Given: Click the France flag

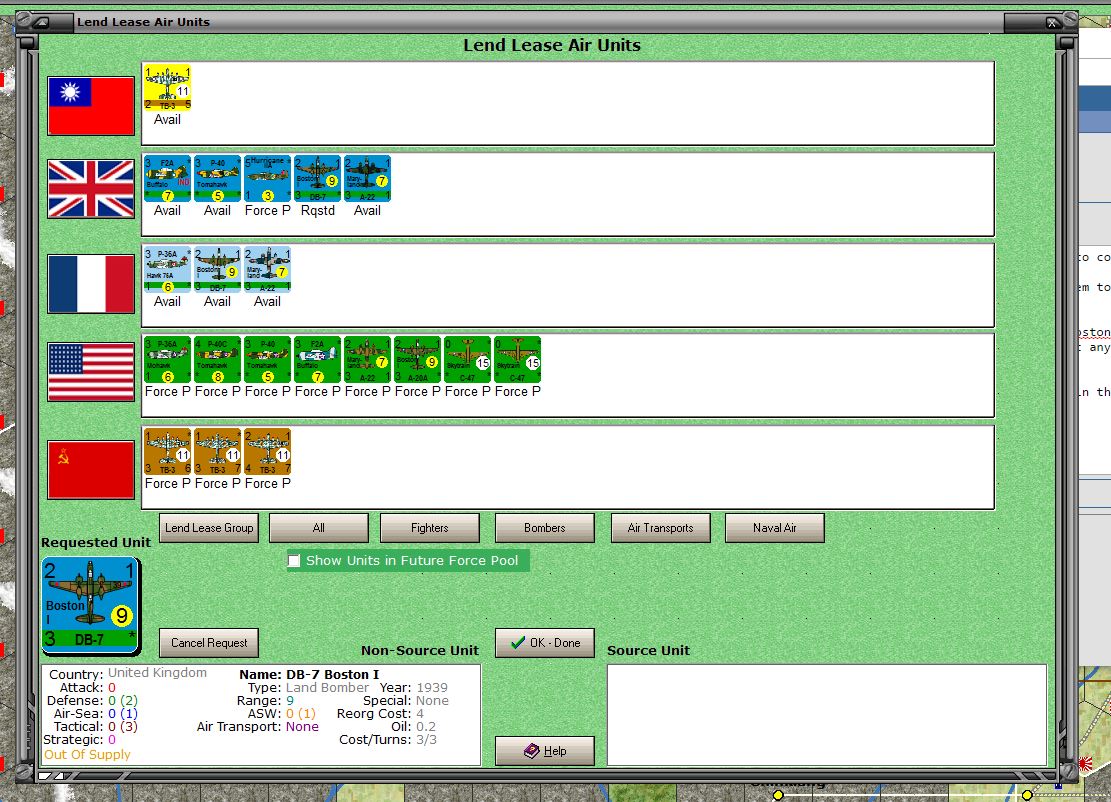Looking at the screenshot, I should (x=91, y=284).
